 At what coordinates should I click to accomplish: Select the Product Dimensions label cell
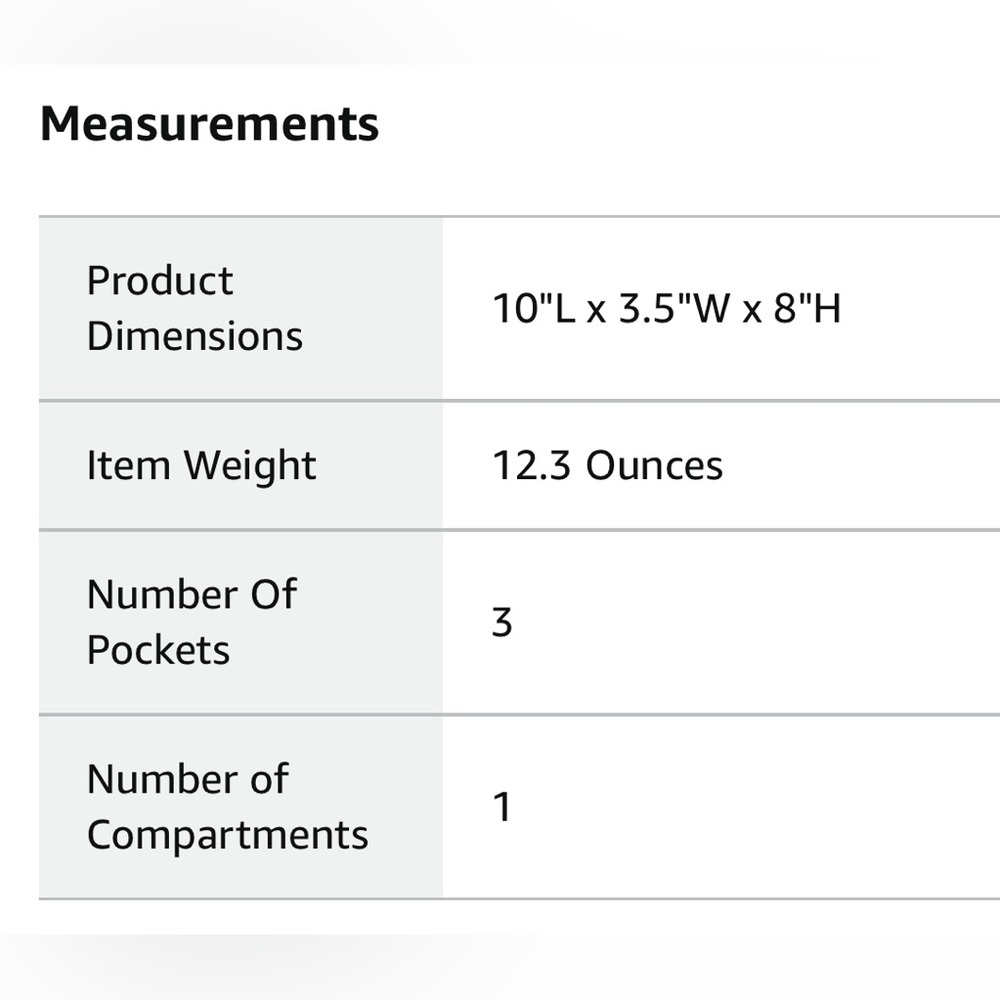(x=241, y=309)
